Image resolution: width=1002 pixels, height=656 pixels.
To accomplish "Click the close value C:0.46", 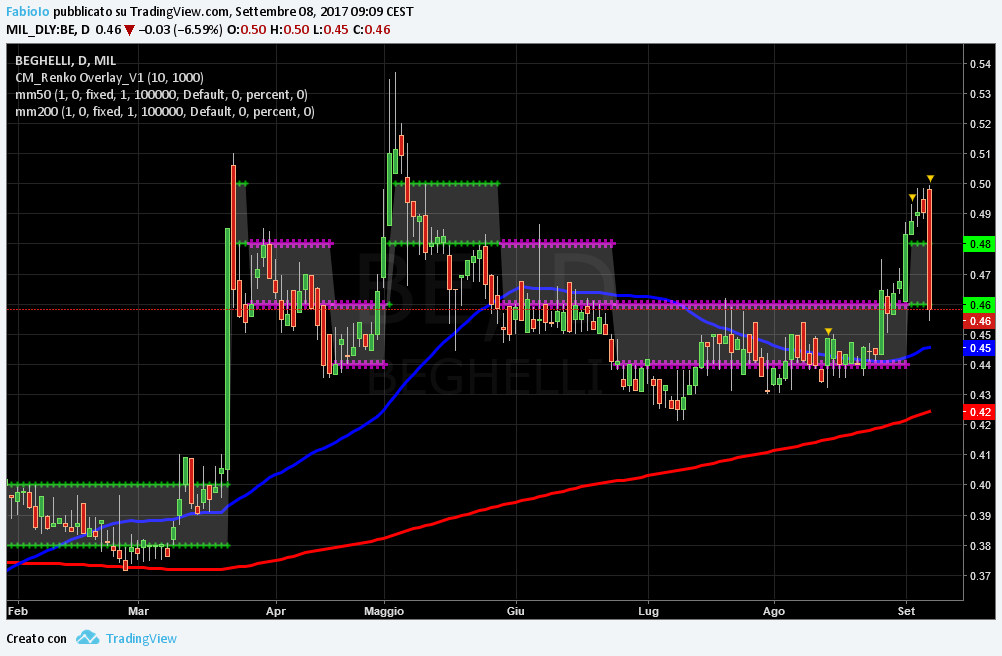I will click(371, 29).
